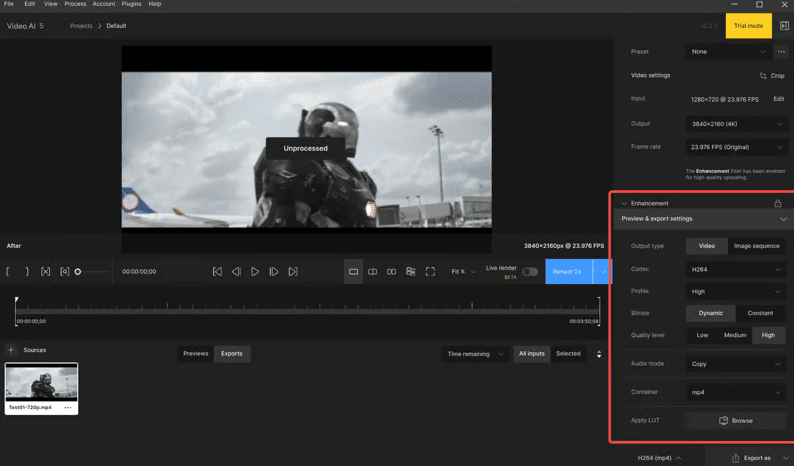The width and height of the screenshot is (794, 466).
Task: Open options menu on Test01-720p.mp4 thumbnail
Action: [68, 407]
